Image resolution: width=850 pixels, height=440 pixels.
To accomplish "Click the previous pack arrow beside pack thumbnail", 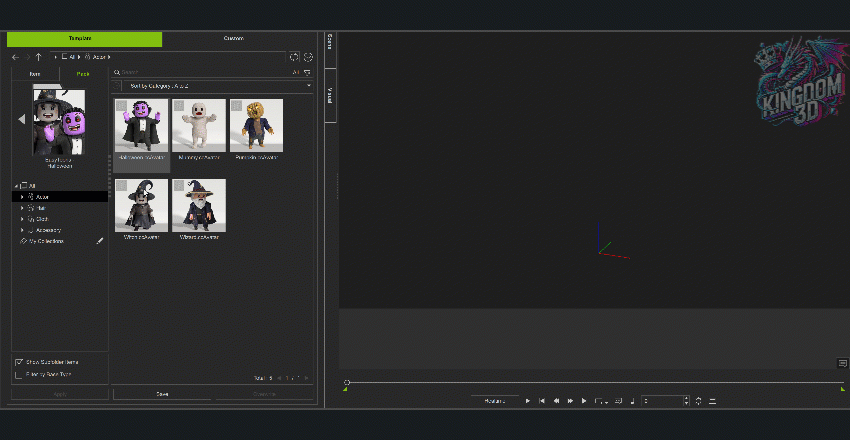I will [x=21, y=119].
